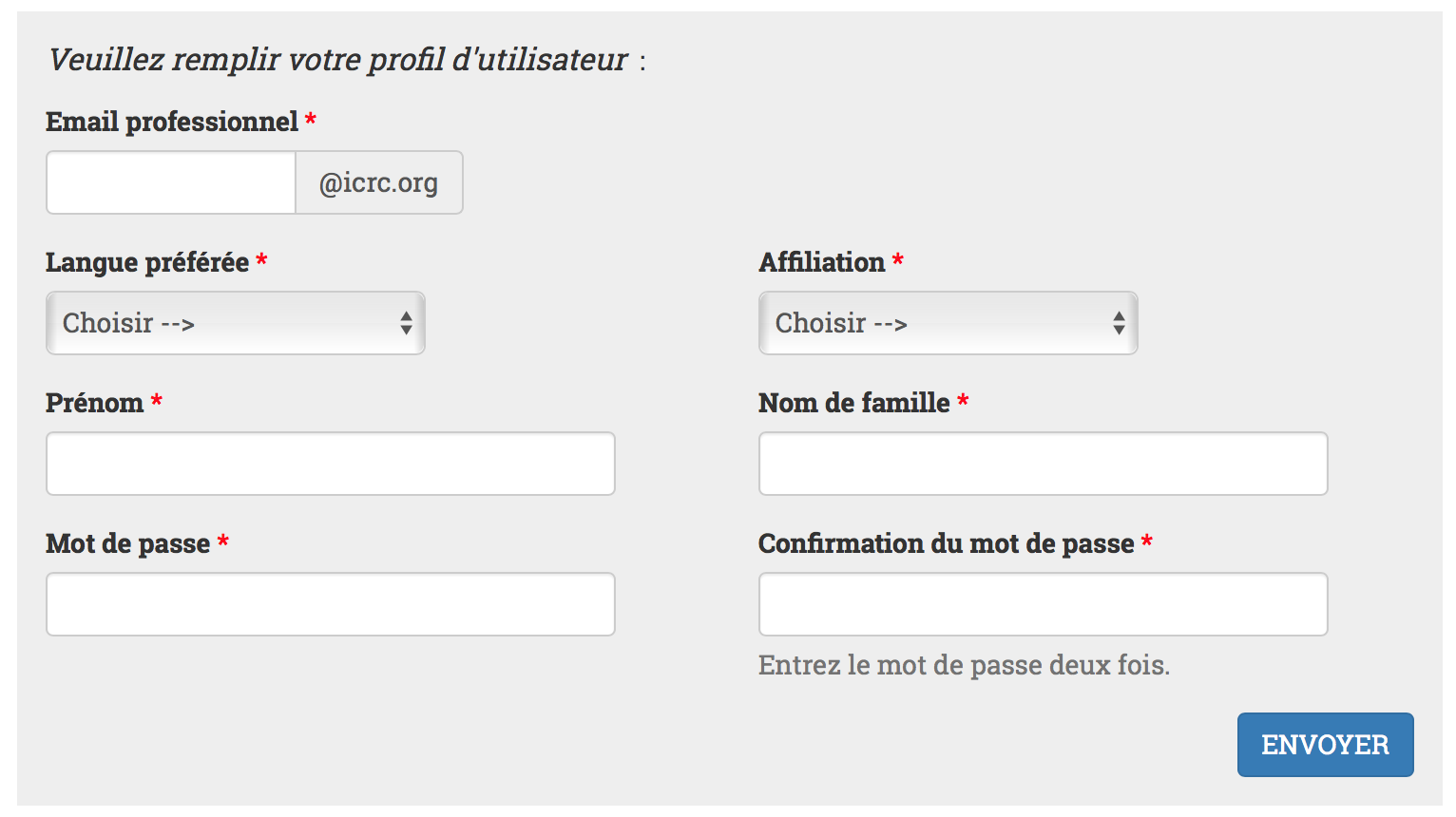The image size is (1456, 817).
Task: Click the Langue préférée dropdown arrows
Action: pyautogui.click(x=407, y=323)
